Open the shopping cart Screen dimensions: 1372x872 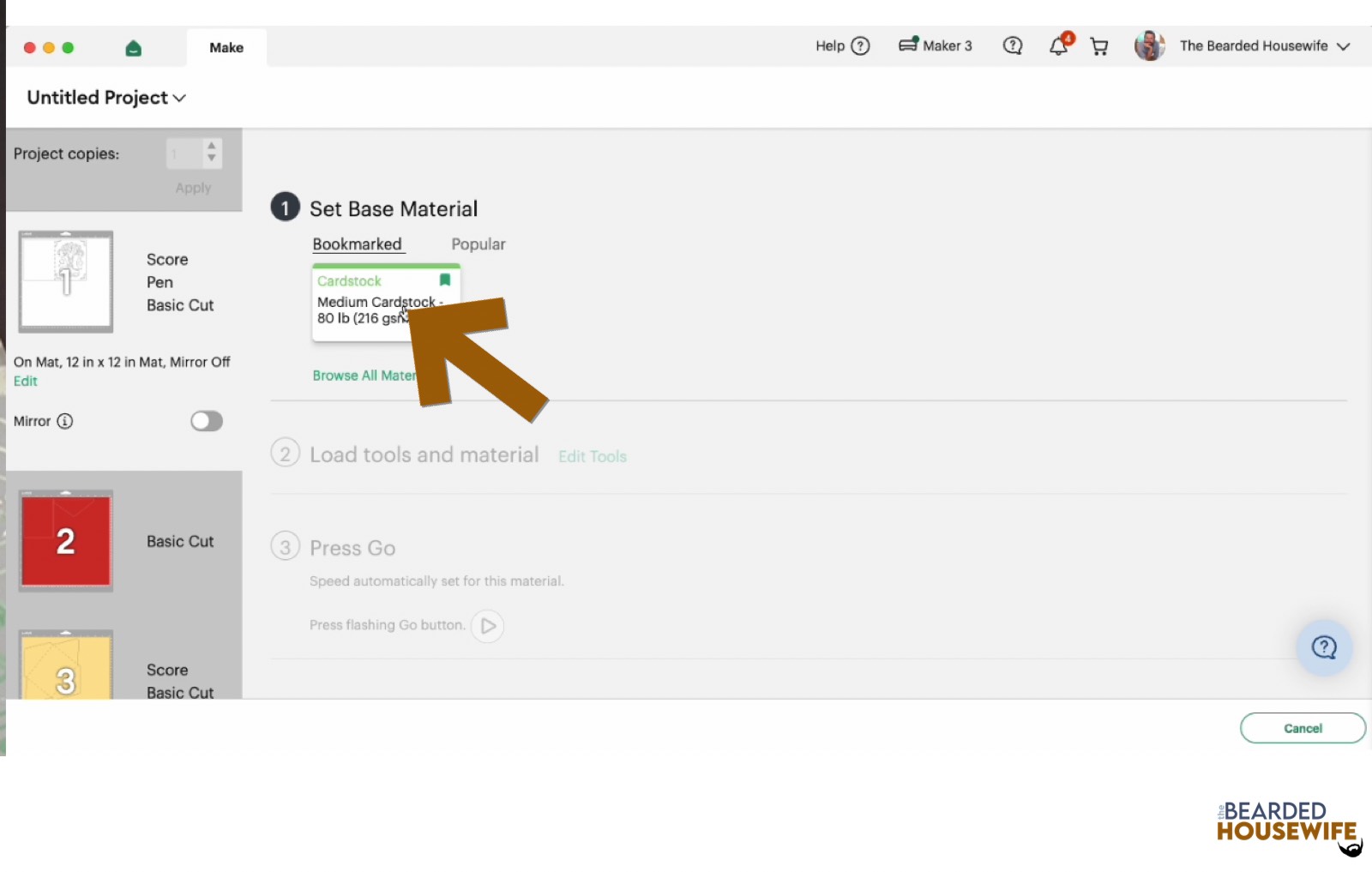(1098, 46)
